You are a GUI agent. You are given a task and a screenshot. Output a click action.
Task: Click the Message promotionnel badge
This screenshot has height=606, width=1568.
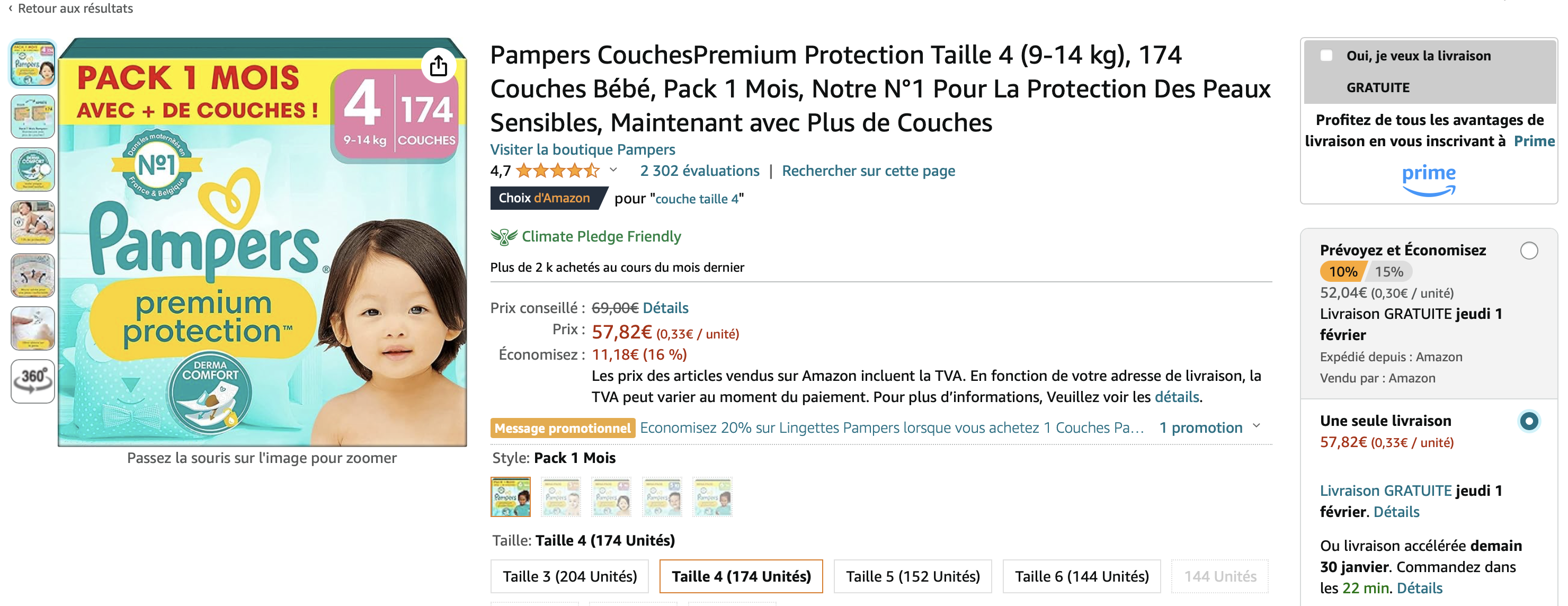pos(563,427)
